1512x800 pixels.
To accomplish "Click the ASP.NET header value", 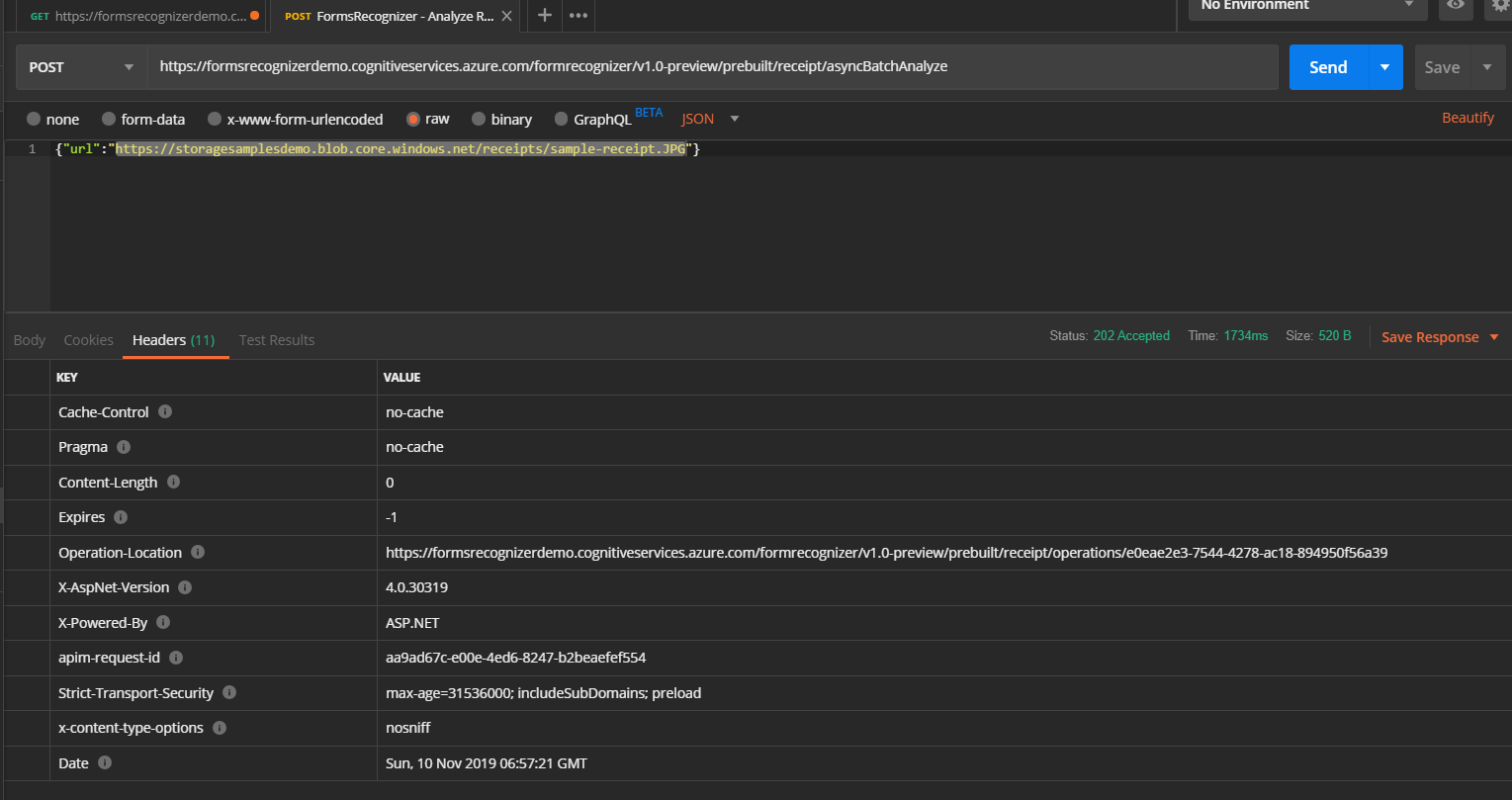I will [x=412, y=623].
